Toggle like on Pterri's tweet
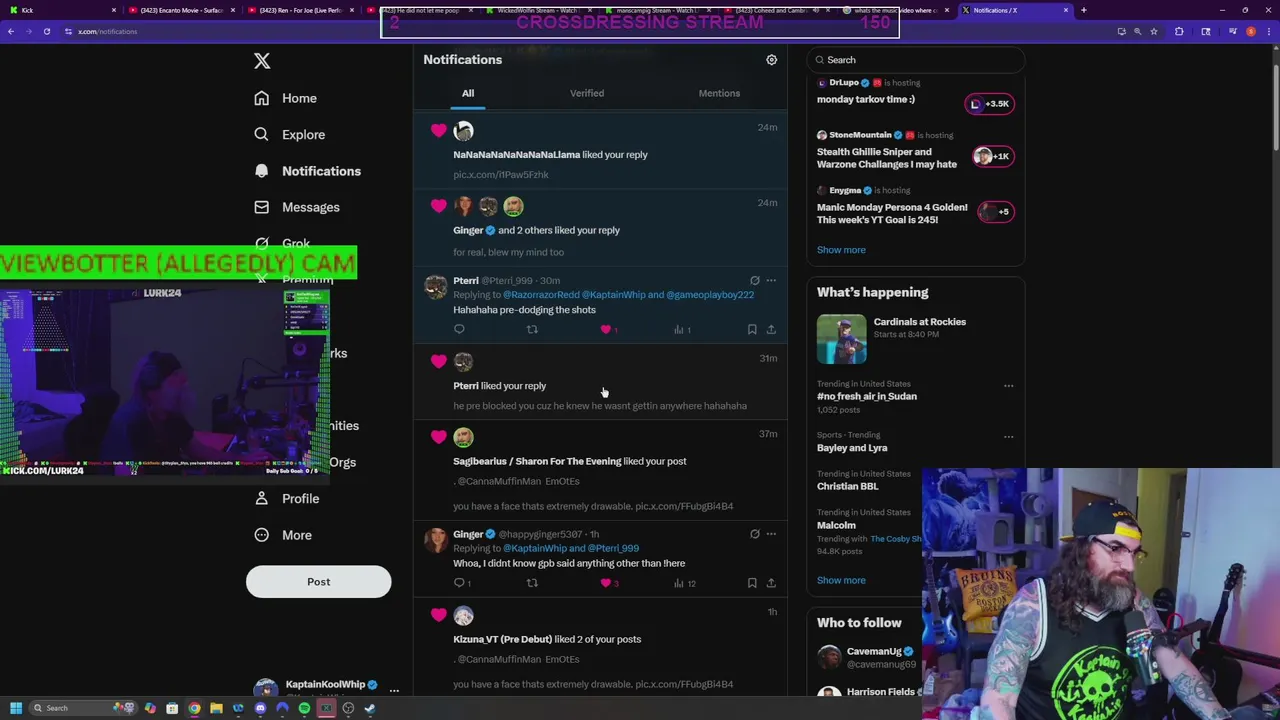The image size is (1280, 720). [x=608, y=329]
